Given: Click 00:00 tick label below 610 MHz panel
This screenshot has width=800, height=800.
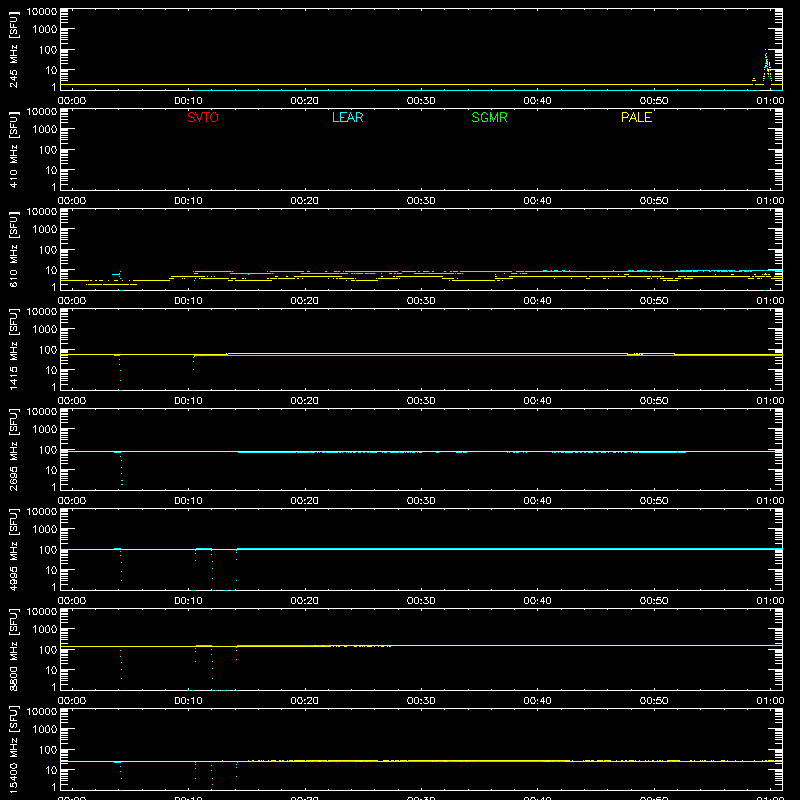Looking at the screenshot, I should (72, 301).
